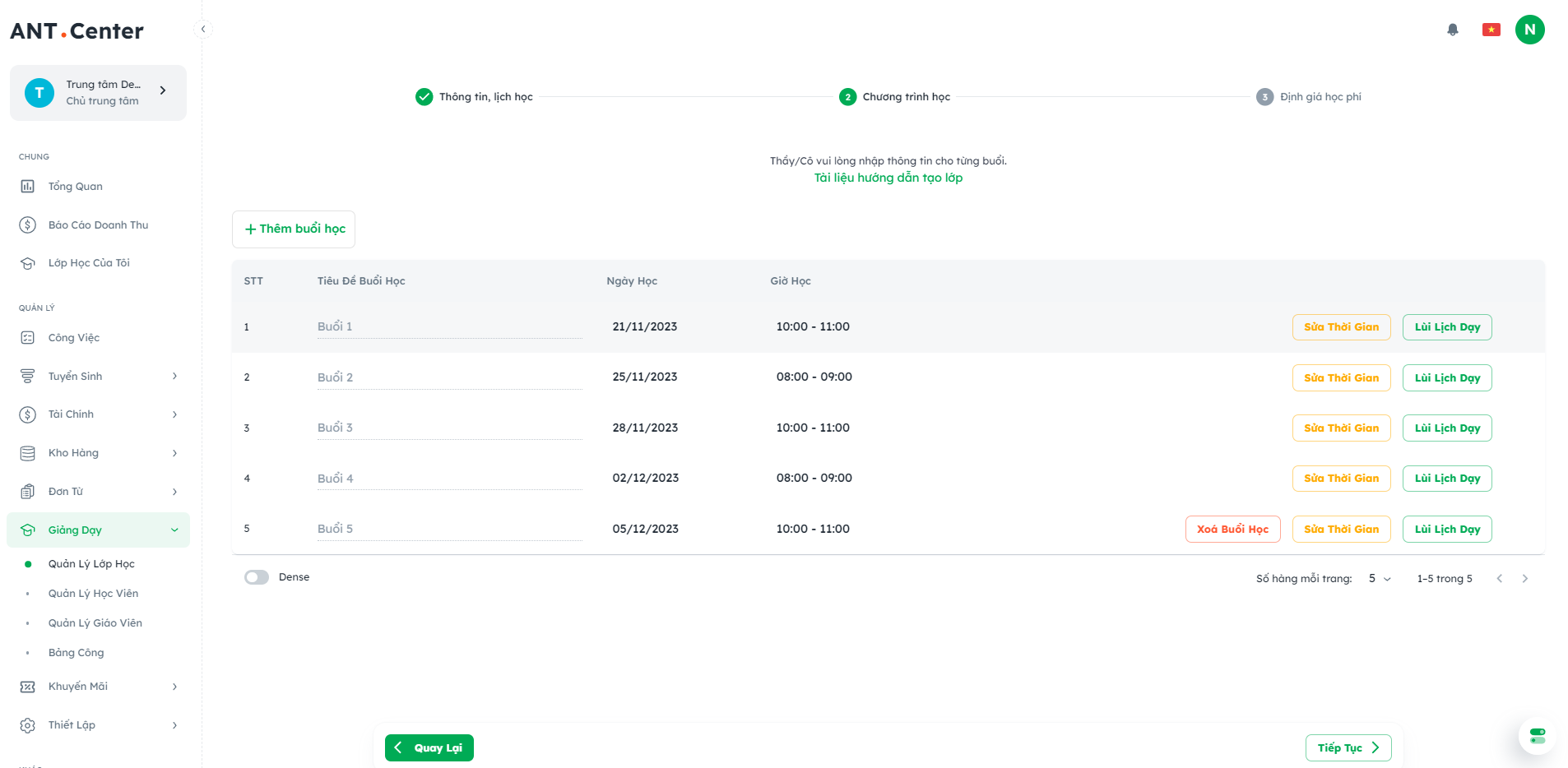Open rows per page dropdown

tap(1380, 579)
